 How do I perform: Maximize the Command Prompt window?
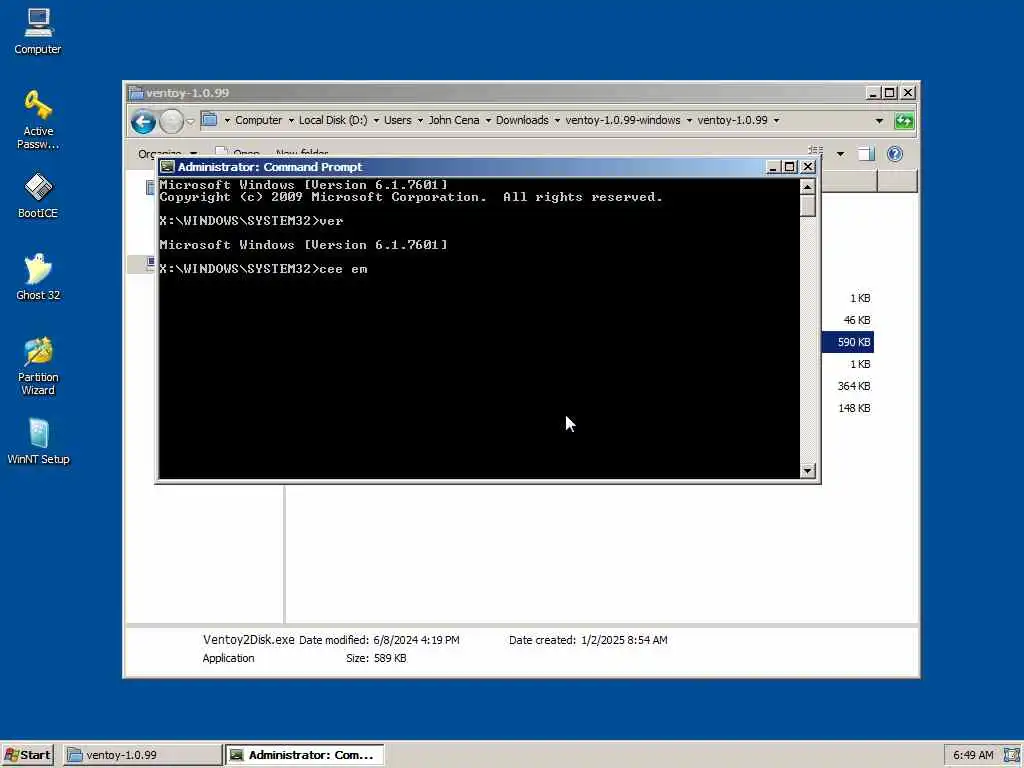click(790, 167)
